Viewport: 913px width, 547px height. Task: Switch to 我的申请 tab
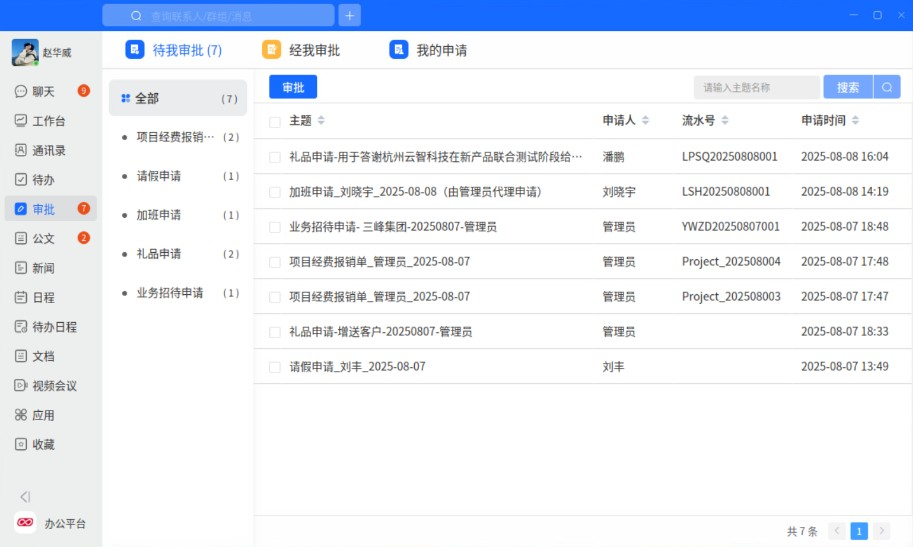429,50
